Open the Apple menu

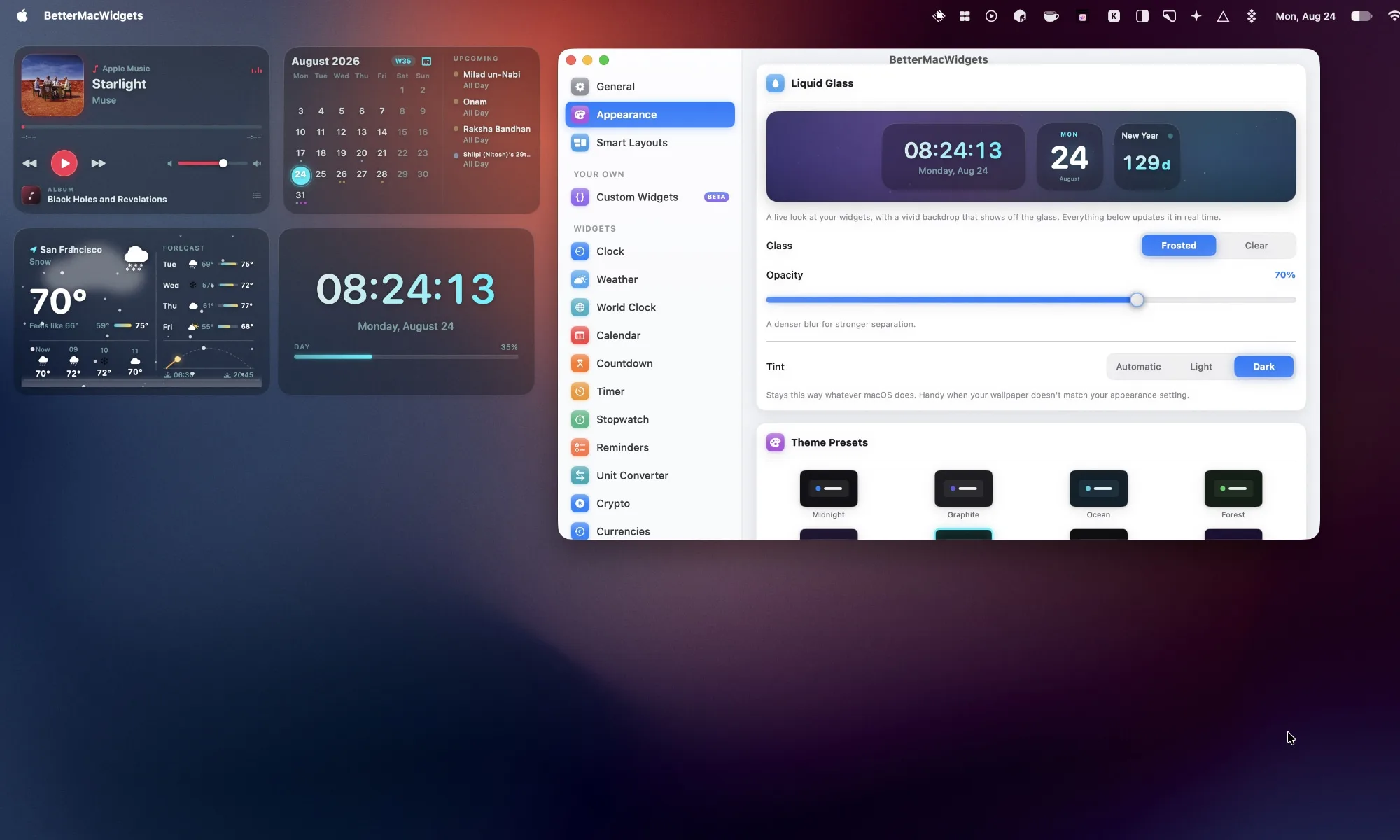click(22, 15)
